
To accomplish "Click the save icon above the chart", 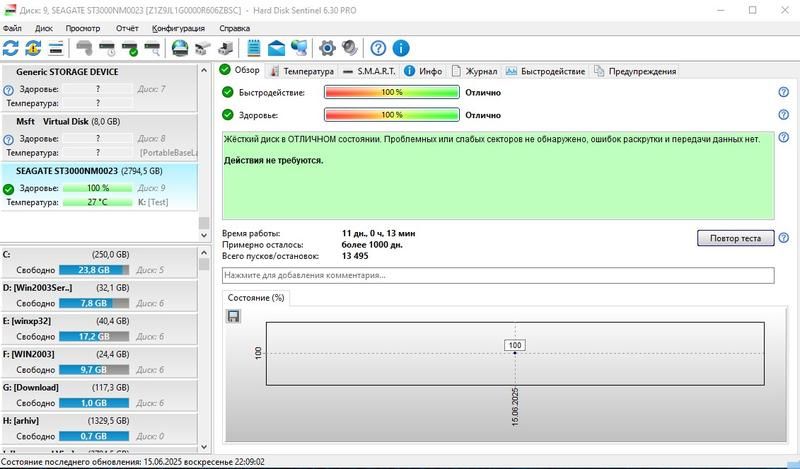I will pyautogui.click(x=233, y=316).
